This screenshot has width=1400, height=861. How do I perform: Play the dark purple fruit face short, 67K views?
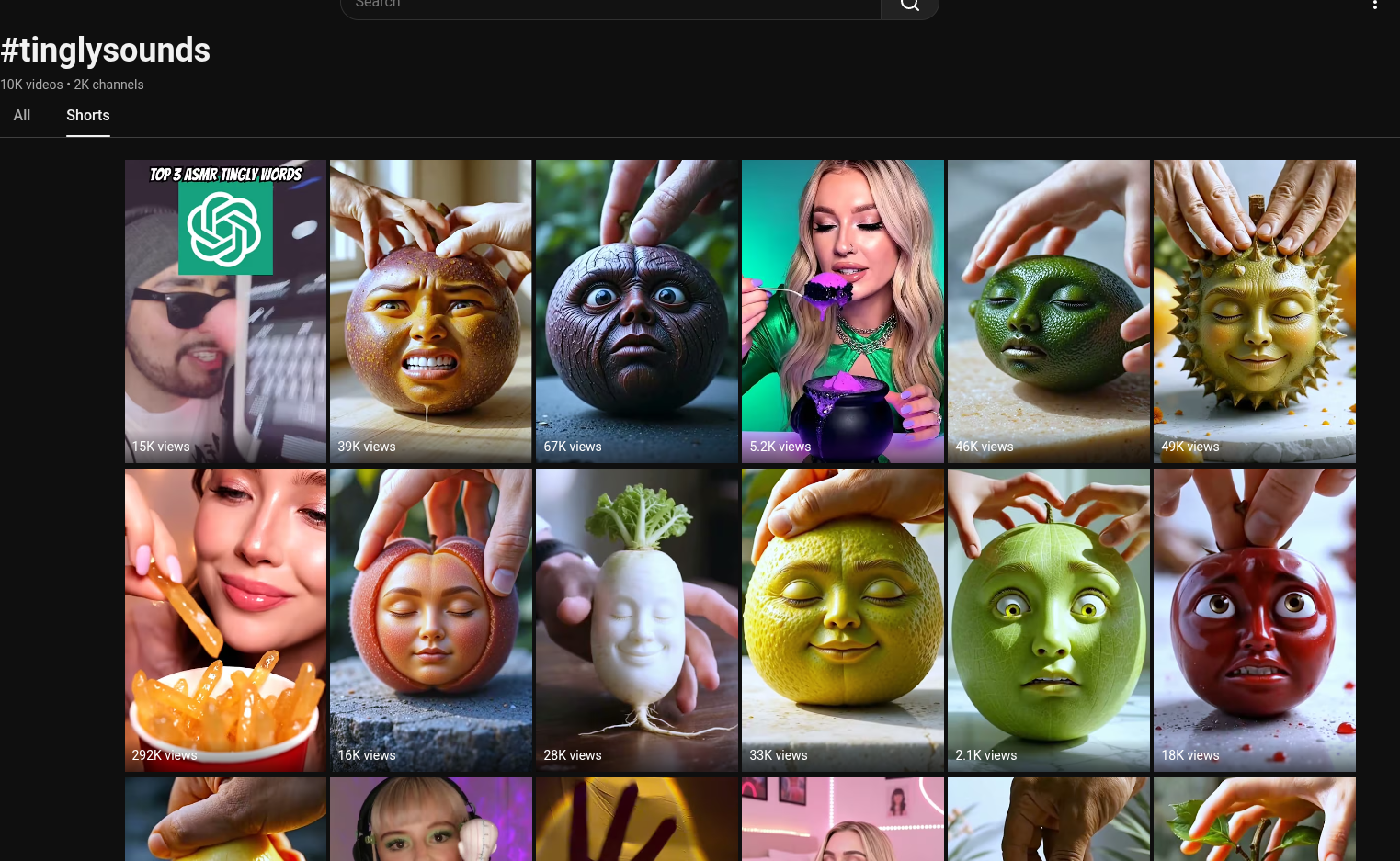pos(637,312)
